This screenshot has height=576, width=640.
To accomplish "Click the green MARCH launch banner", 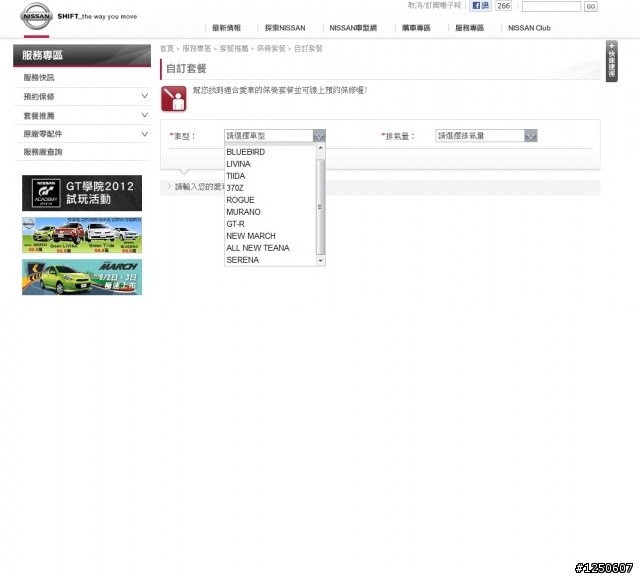I will pos(82,277).
